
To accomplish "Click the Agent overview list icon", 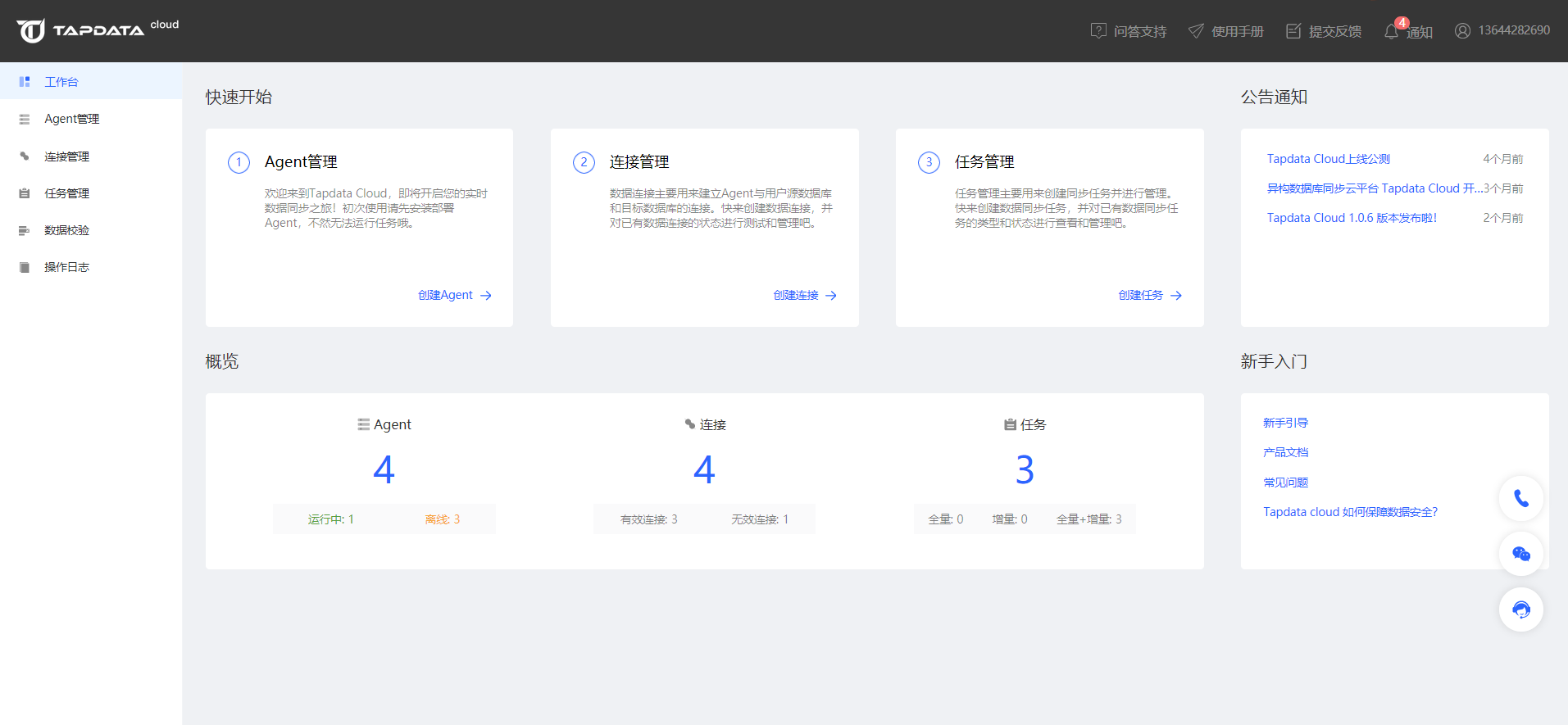I will pyautogui.click(x=364, y=424).
